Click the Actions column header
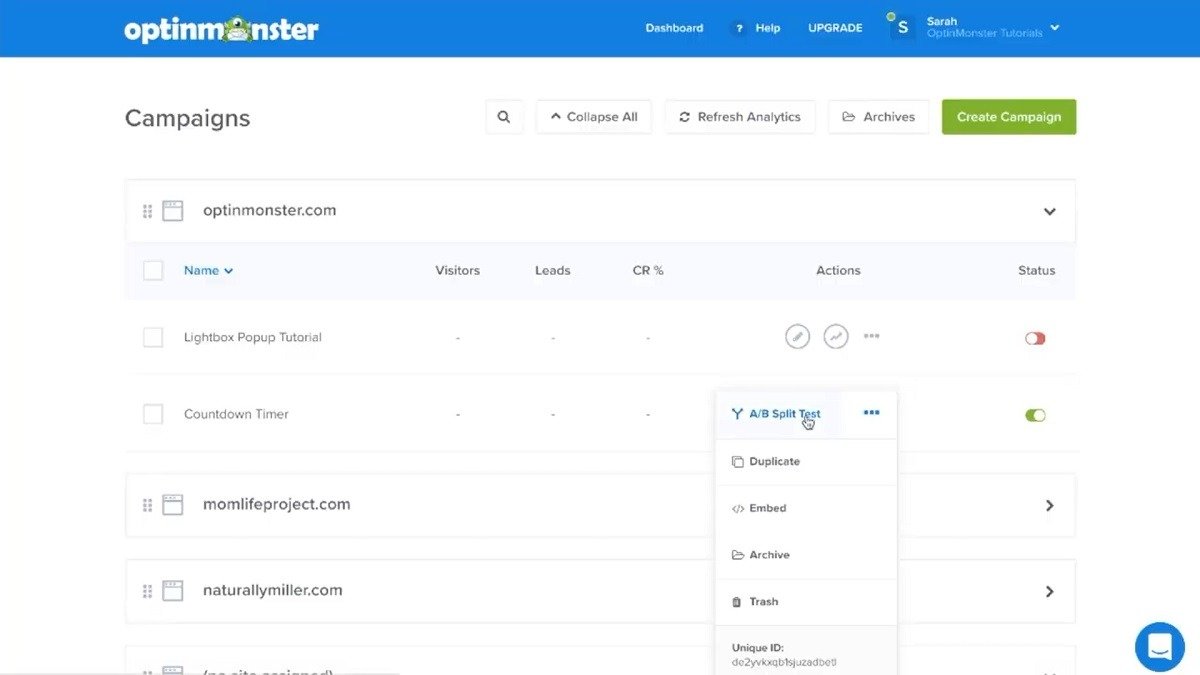 click(838, 270)
